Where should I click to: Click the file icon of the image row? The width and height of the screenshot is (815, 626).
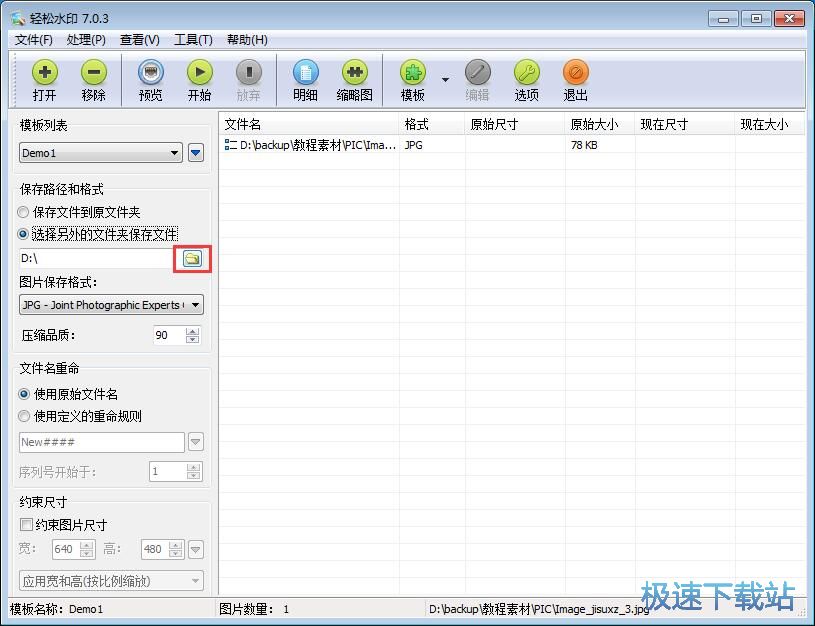point(230,145)
